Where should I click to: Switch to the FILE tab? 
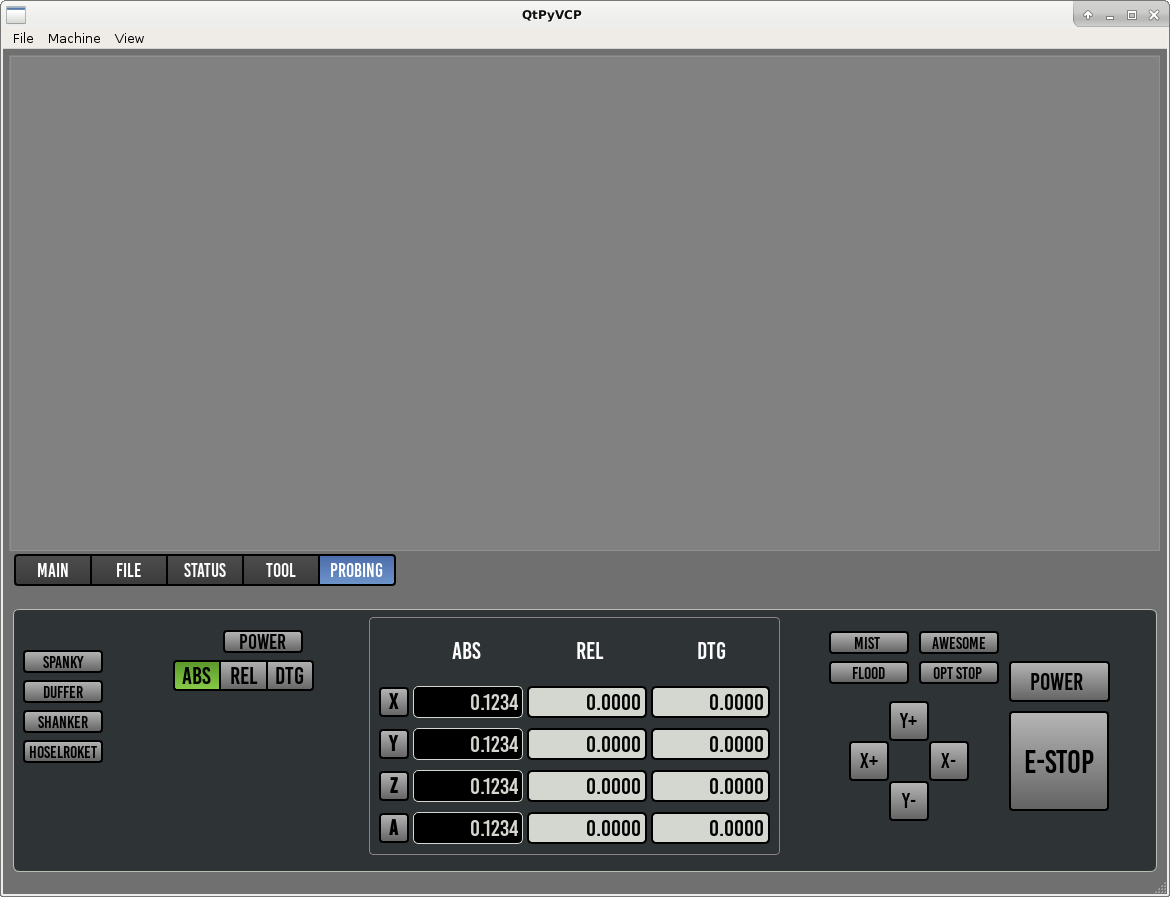[128, 570]
